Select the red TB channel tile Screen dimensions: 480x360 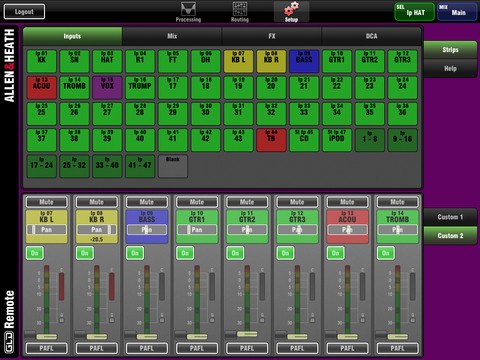tap(271, 140)
